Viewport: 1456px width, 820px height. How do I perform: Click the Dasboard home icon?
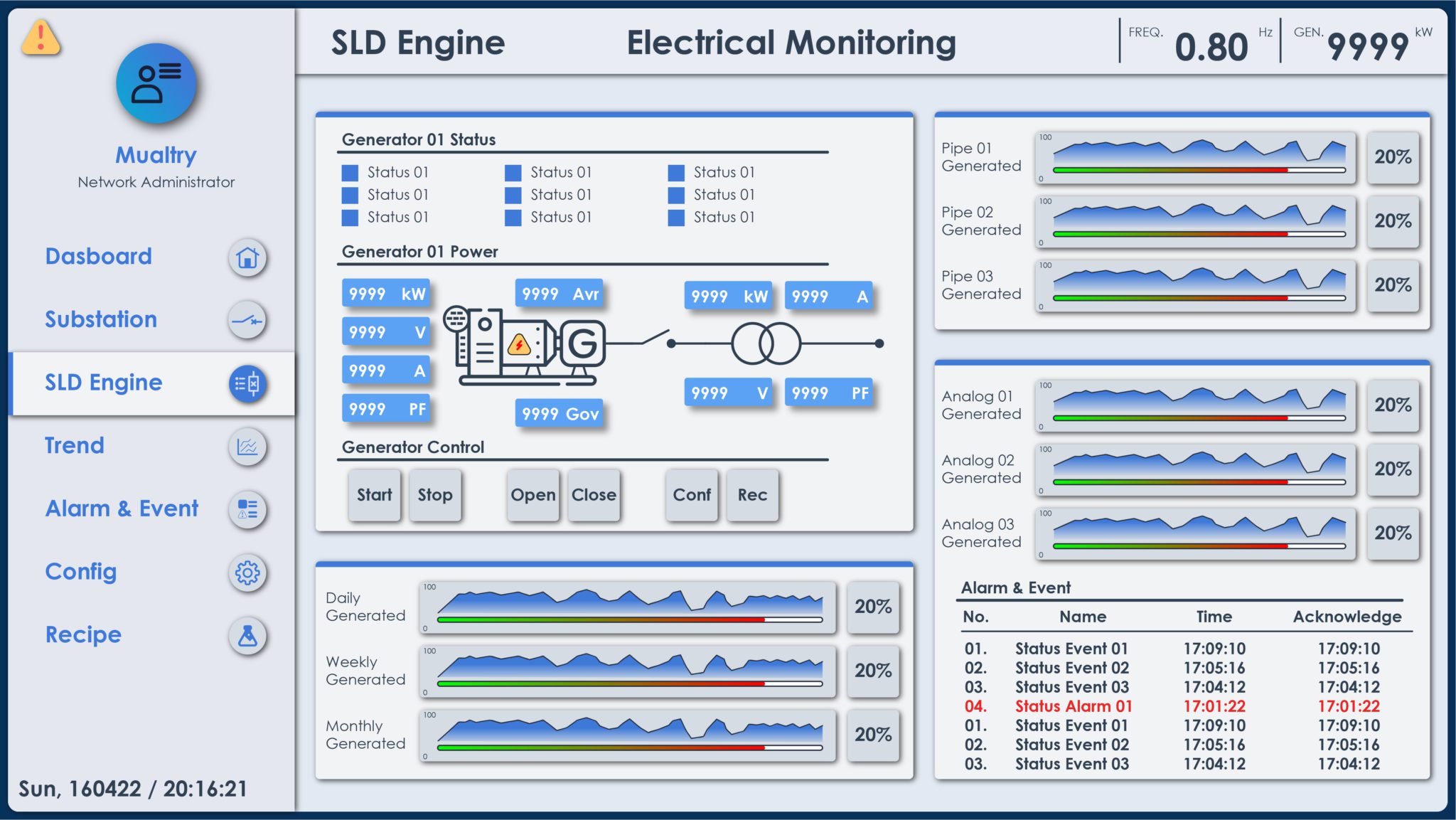[x=247, y=257]
